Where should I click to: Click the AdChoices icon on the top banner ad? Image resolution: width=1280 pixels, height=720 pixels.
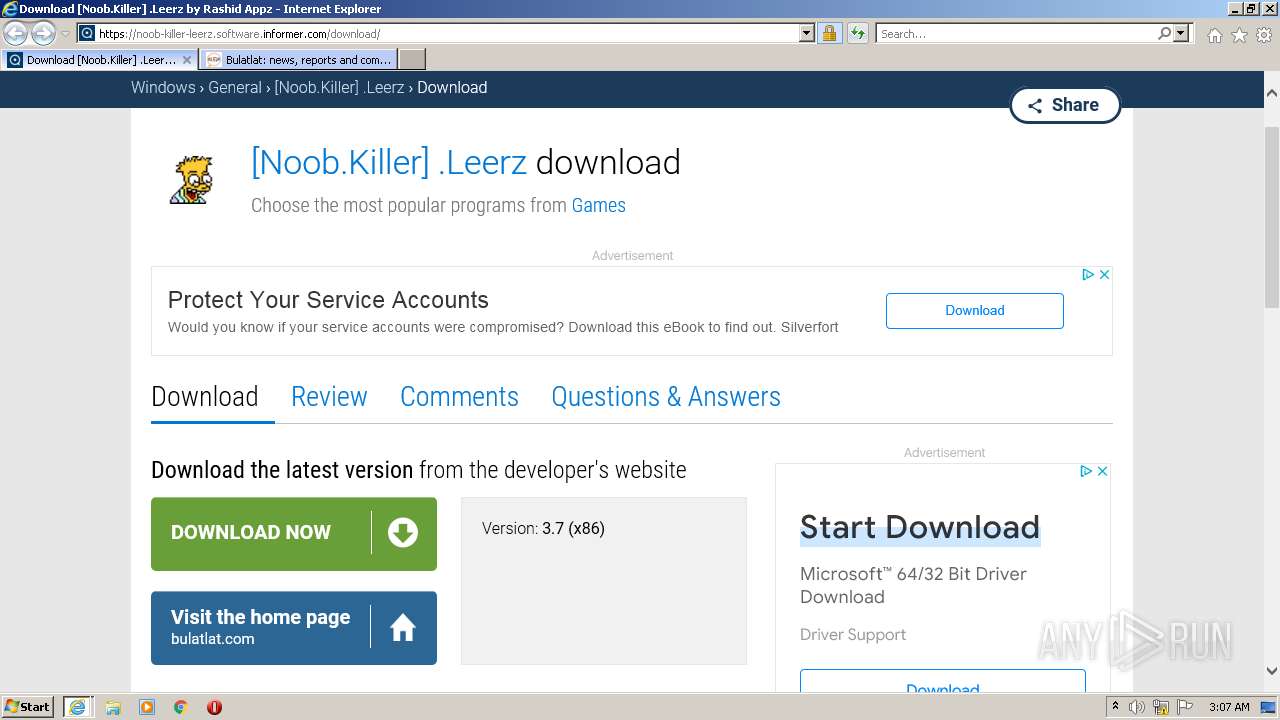click(x=1088, y=274)
